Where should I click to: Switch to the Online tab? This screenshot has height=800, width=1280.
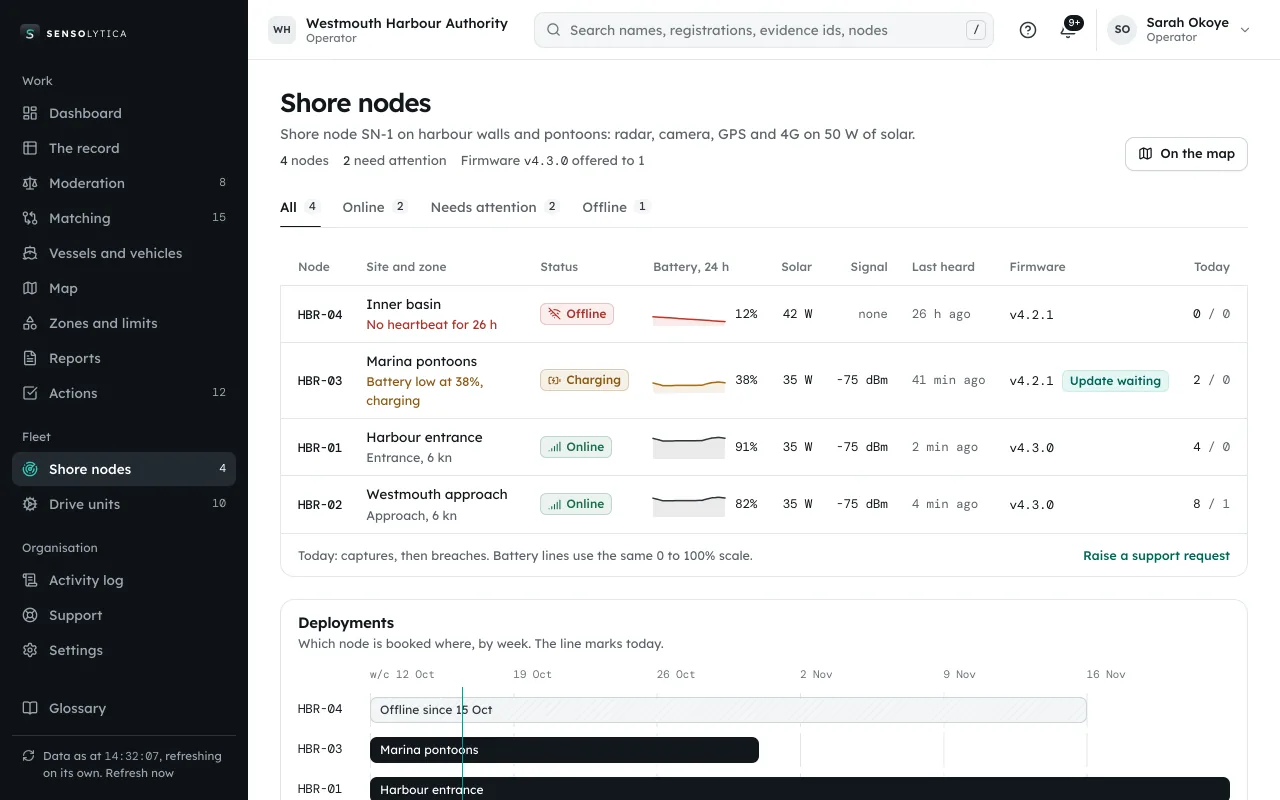[x=375, y=207]
